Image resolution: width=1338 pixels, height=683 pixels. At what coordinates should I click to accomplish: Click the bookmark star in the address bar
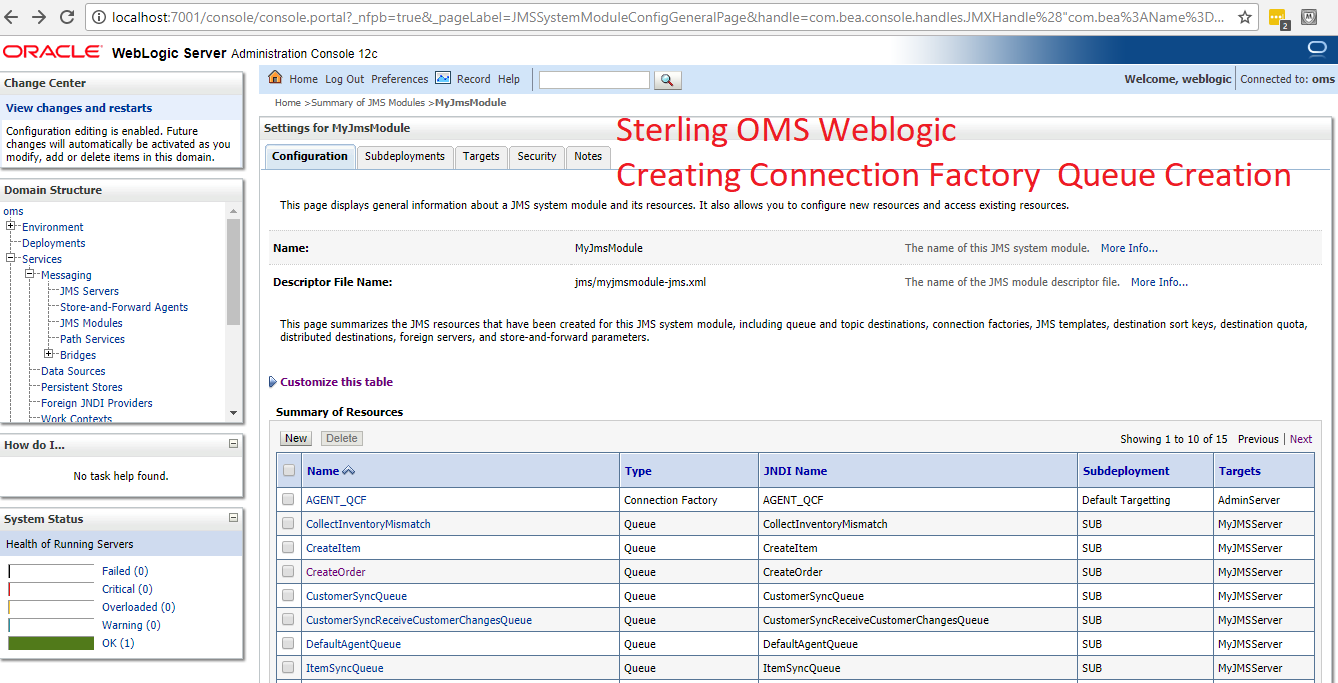(1243, 16)
